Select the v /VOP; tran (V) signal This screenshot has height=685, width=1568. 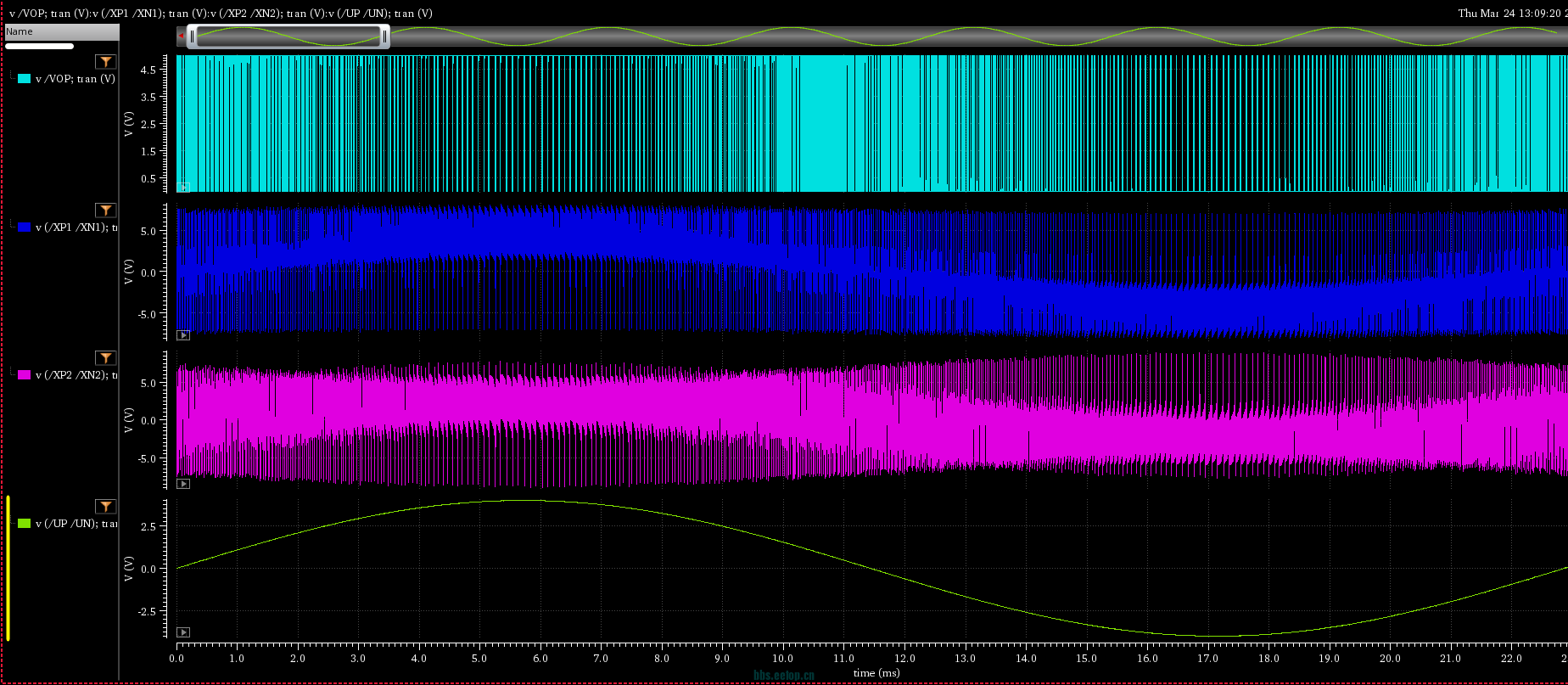pyautogui.click(x=76, y=79)
